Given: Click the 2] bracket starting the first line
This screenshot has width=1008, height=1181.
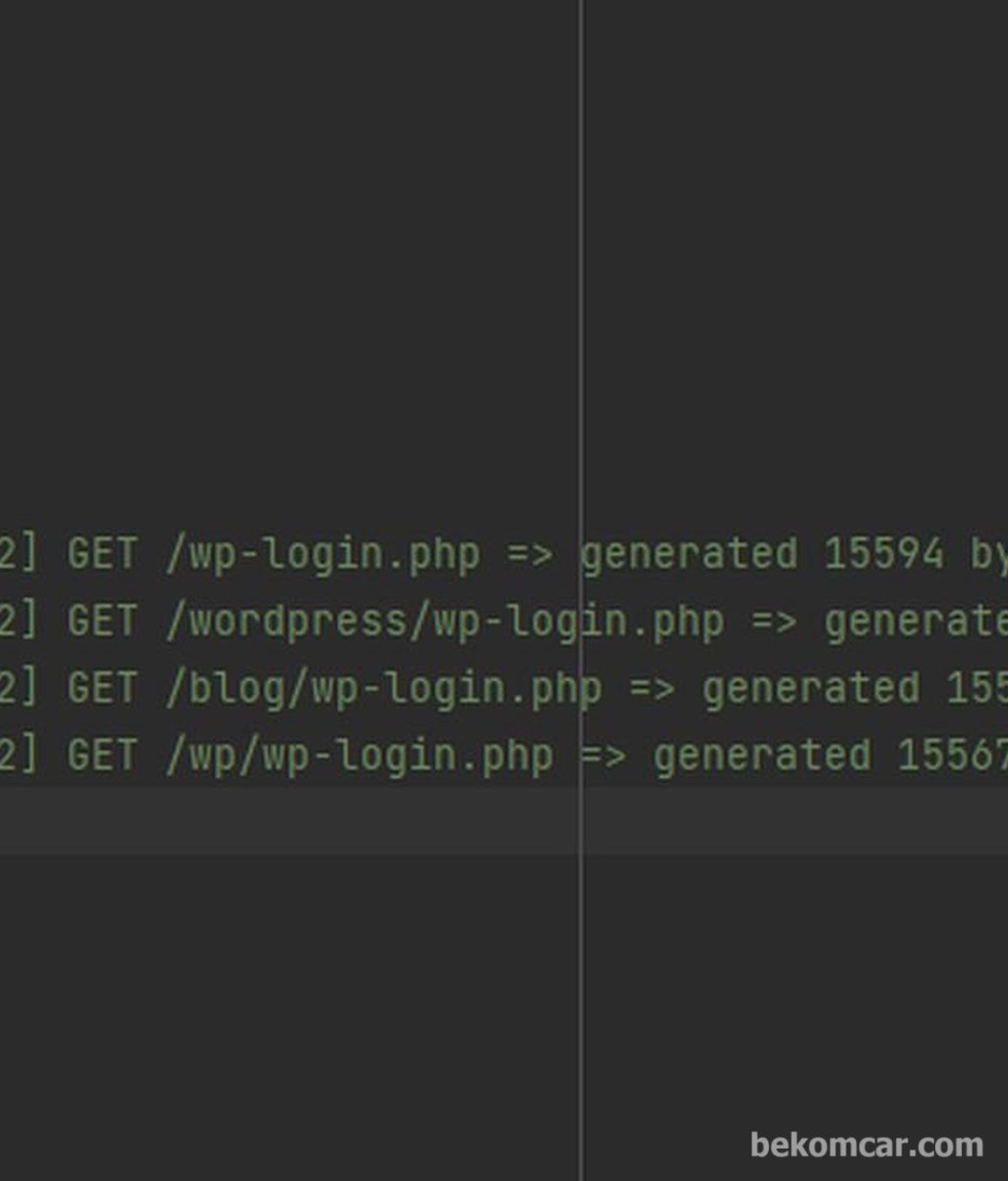Looking at the screenshot, I should pos(18,555).
